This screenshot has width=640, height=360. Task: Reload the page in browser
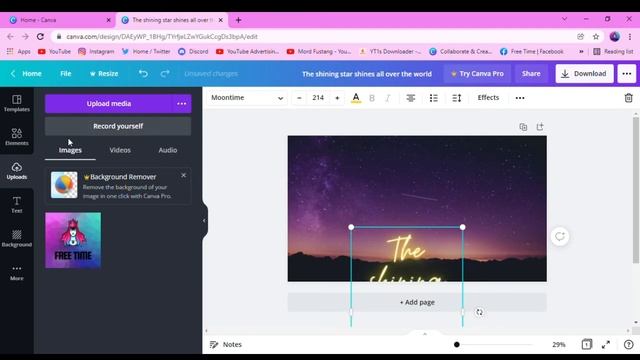(40, 36)
